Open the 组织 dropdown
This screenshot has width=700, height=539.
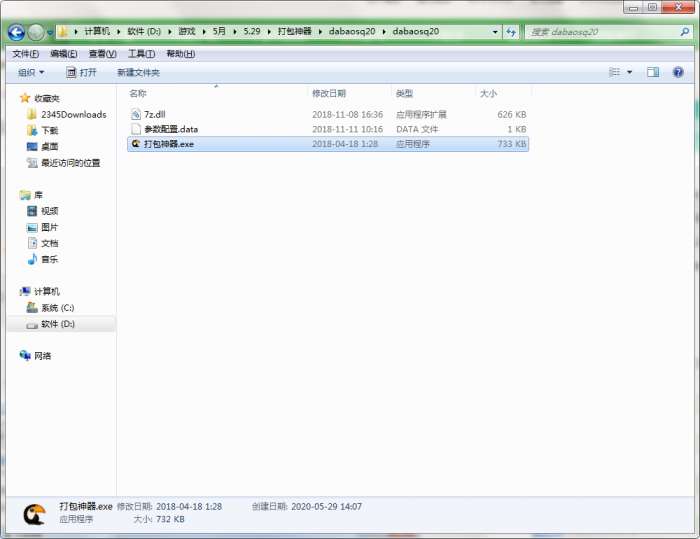tap(31, 72)
